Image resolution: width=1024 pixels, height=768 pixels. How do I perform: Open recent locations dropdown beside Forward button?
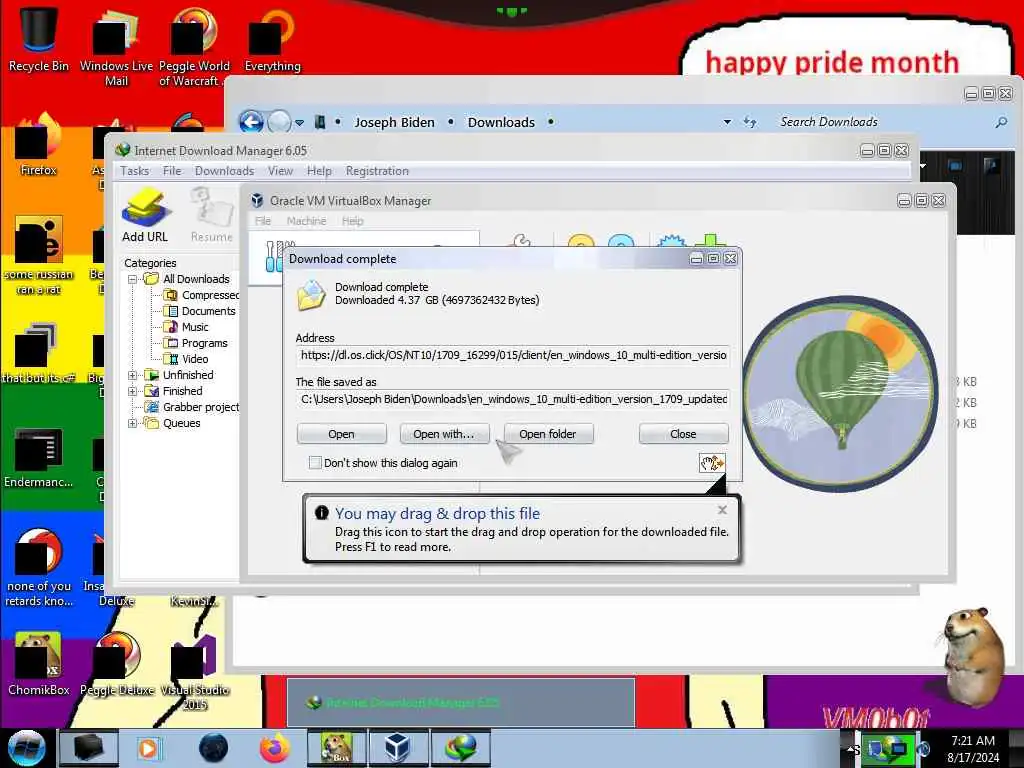tap(299, 123)
